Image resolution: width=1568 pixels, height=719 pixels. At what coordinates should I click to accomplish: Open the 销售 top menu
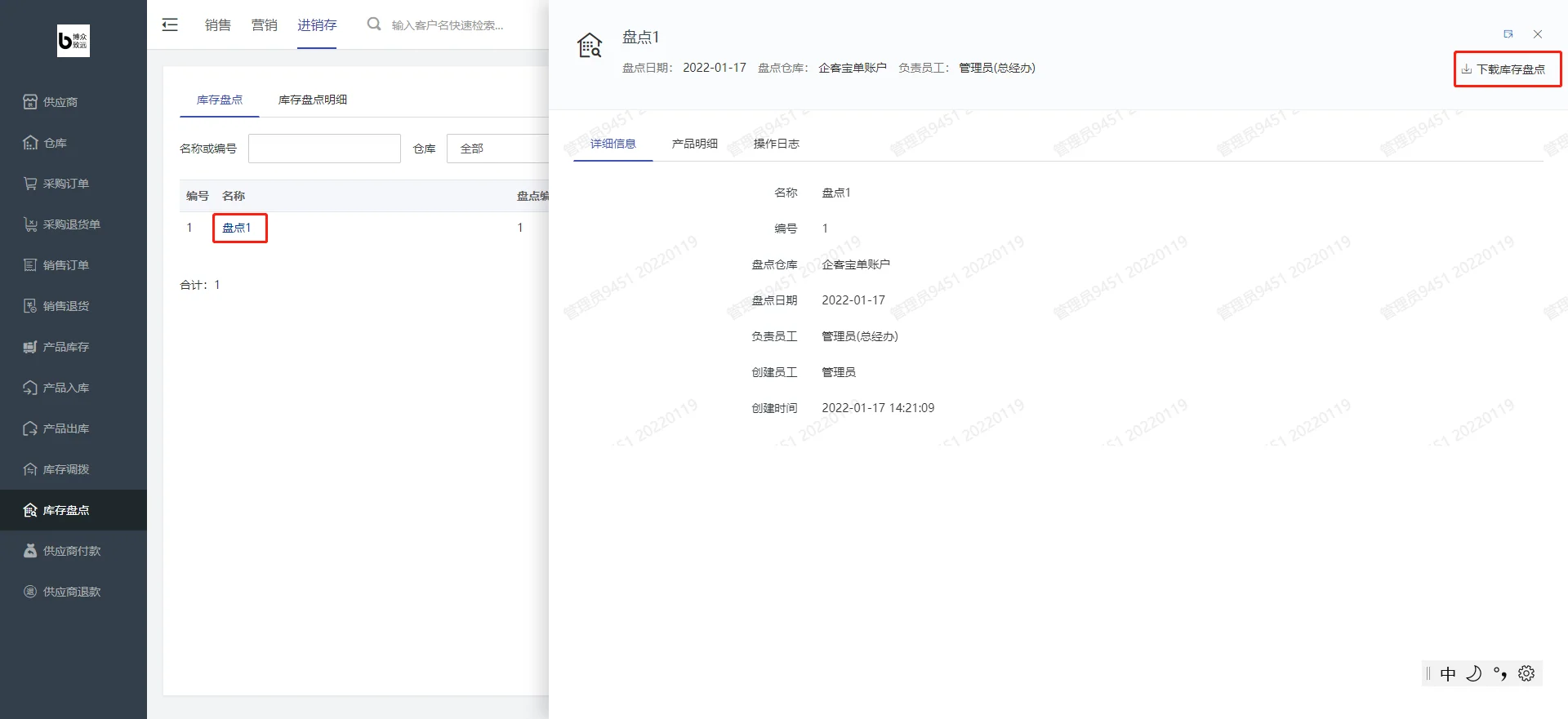(218, 25)
